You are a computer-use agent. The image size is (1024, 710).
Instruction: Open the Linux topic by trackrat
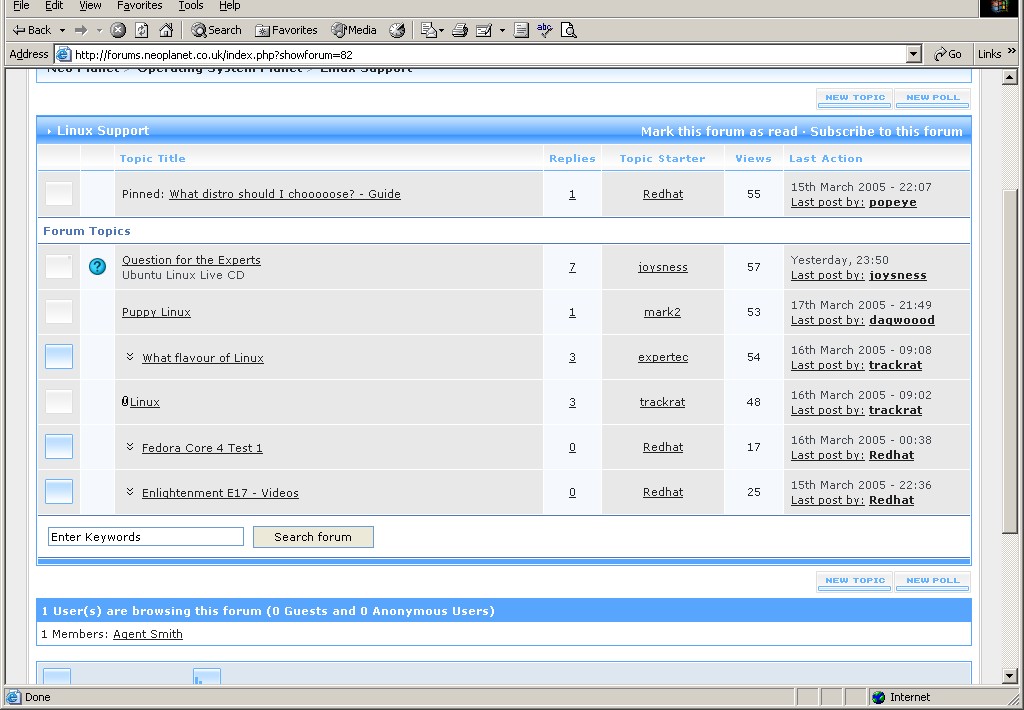(x=144, y=402)
